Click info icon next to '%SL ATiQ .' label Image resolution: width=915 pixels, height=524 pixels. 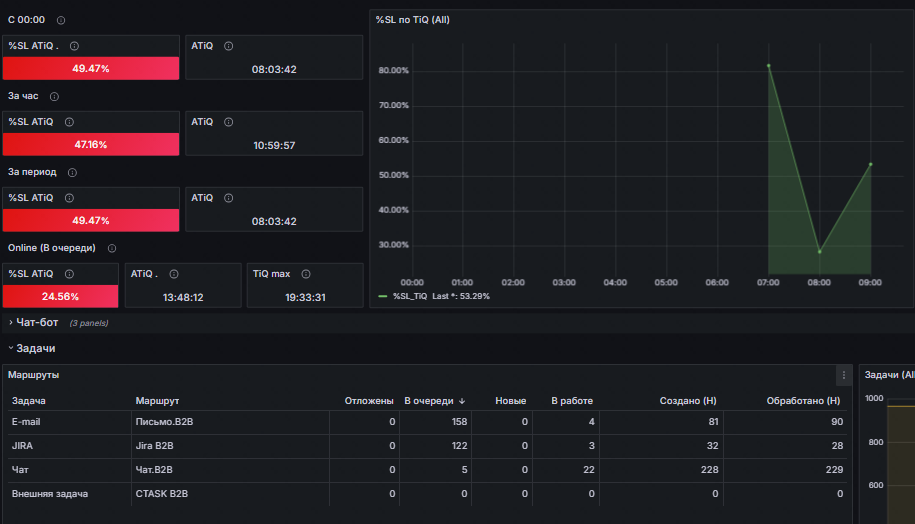(x=74, y=46)
